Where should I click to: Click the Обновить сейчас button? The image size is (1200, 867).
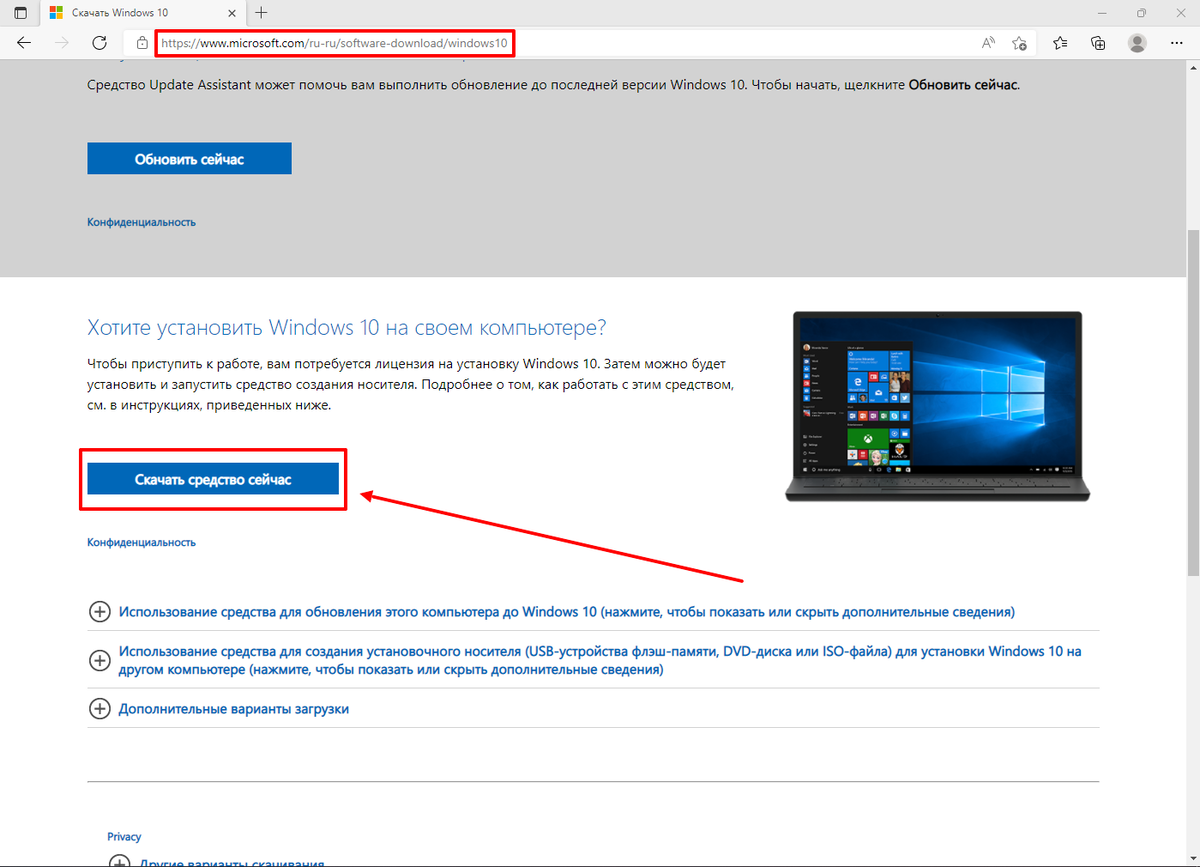(189, 158)
